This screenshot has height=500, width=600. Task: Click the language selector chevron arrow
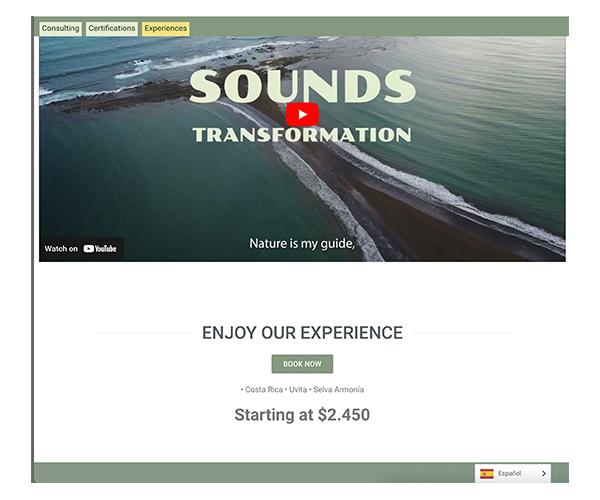click(x=544, y=474)
